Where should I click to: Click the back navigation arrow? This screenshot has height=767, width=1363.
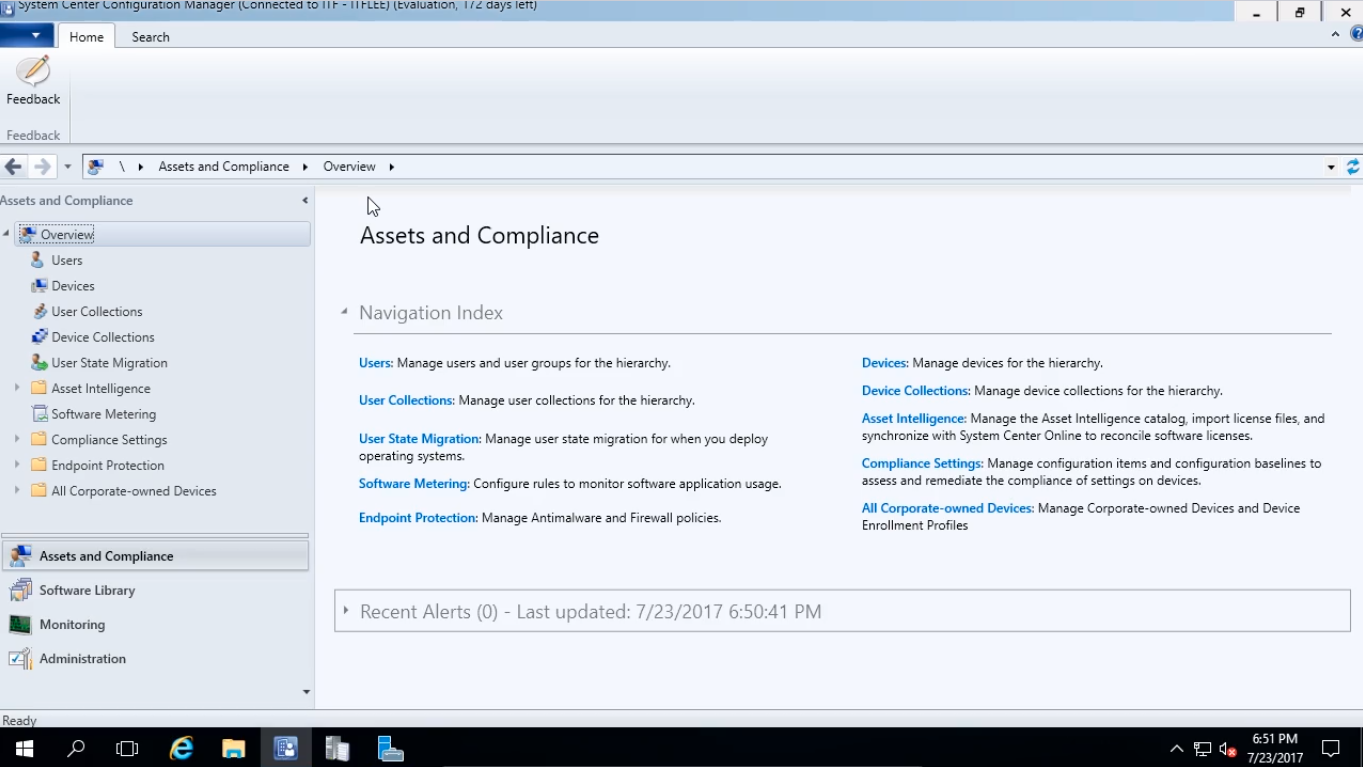coord(14,167)
